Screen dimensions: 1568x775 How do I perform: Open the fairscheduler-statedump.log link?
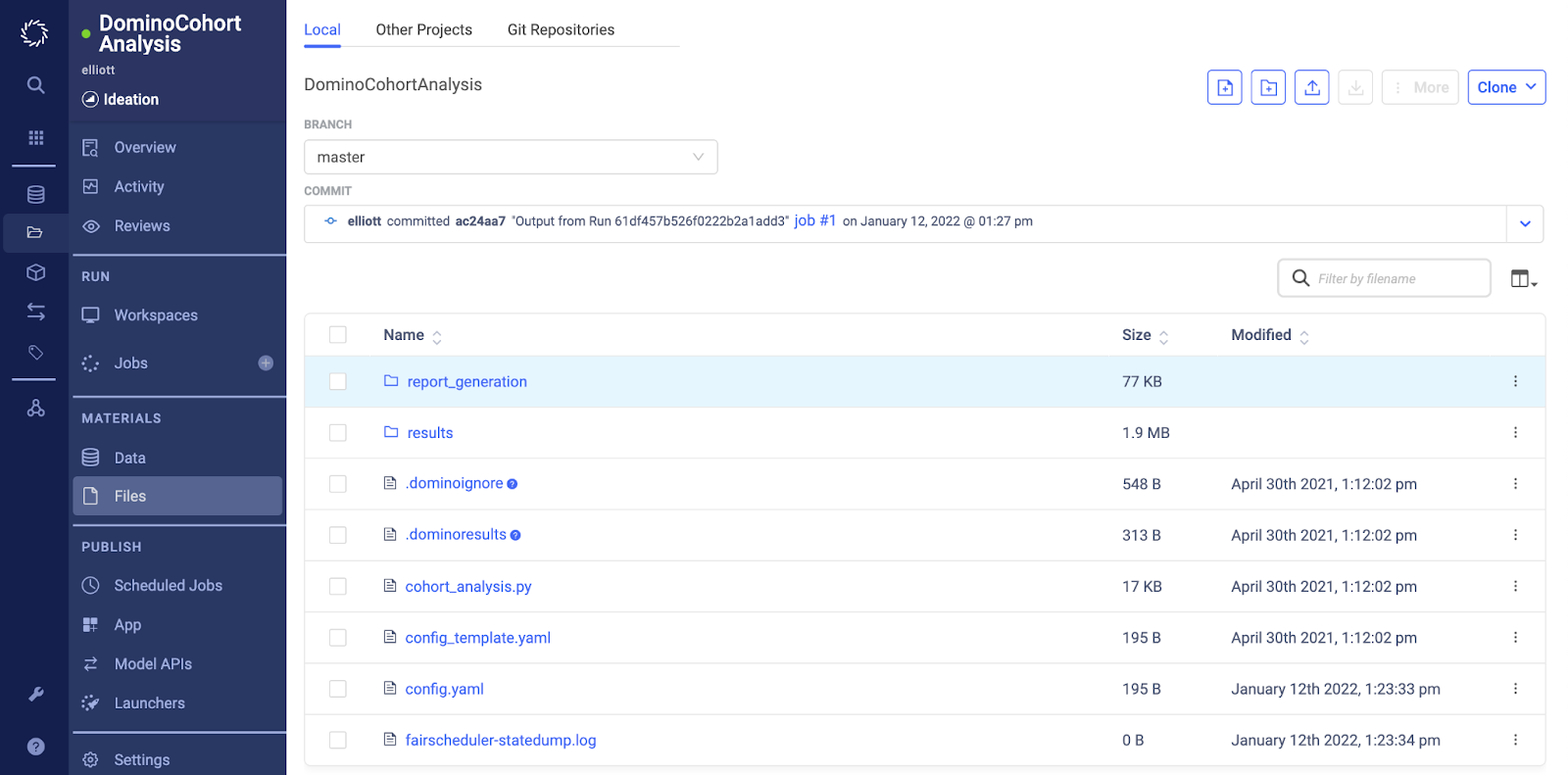pyautogui.click(x=501, y=740)
